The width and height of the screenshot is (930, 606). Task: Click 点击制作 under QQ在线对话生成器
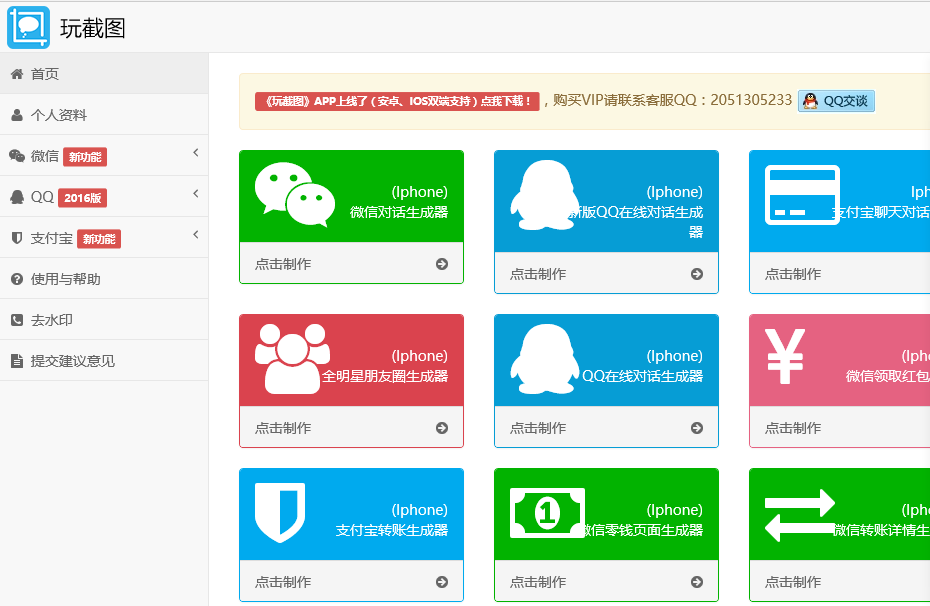coord(538,428)
